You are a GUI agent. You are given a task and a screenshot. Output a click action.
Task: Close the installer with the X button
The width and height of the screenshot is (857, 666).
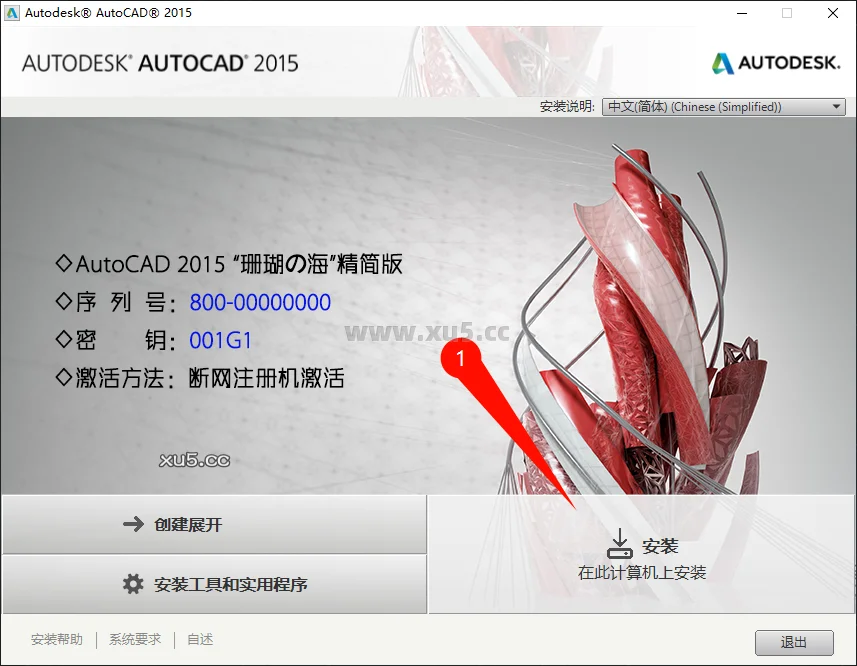[x=832, y=13]
